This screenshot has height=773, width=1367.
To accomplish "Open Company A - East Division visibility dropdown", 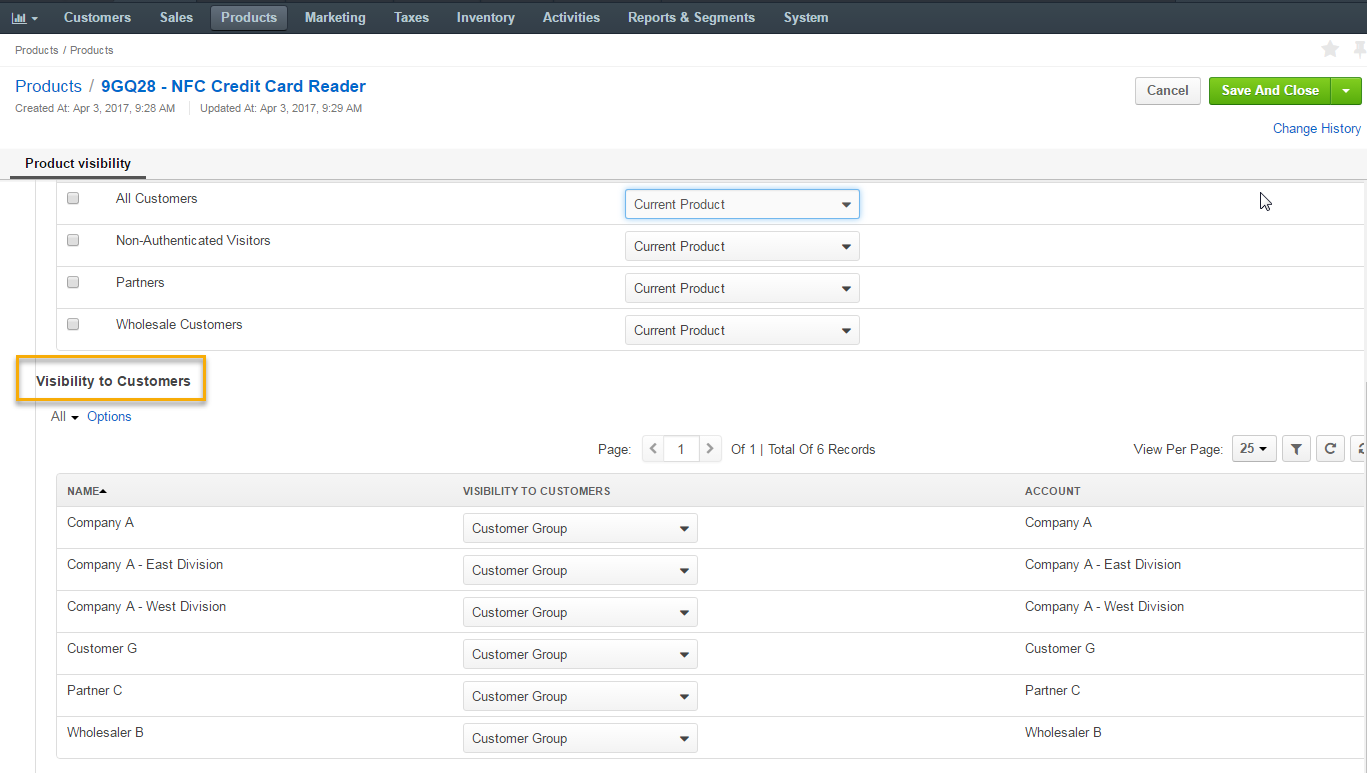I will 580,570.
